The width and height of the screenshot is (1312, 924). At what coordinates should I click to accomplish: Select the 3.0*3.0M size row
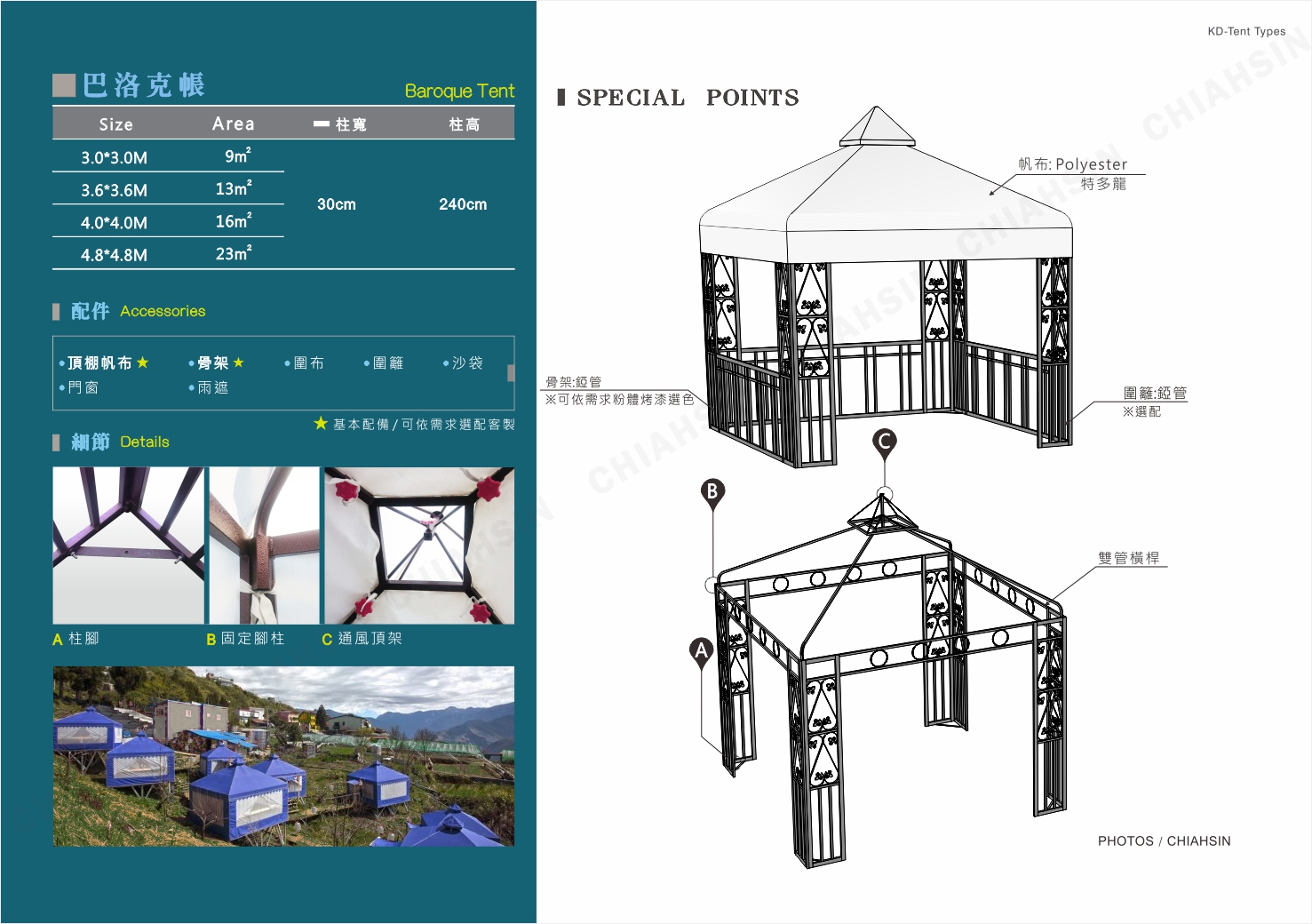click(115, 157)
